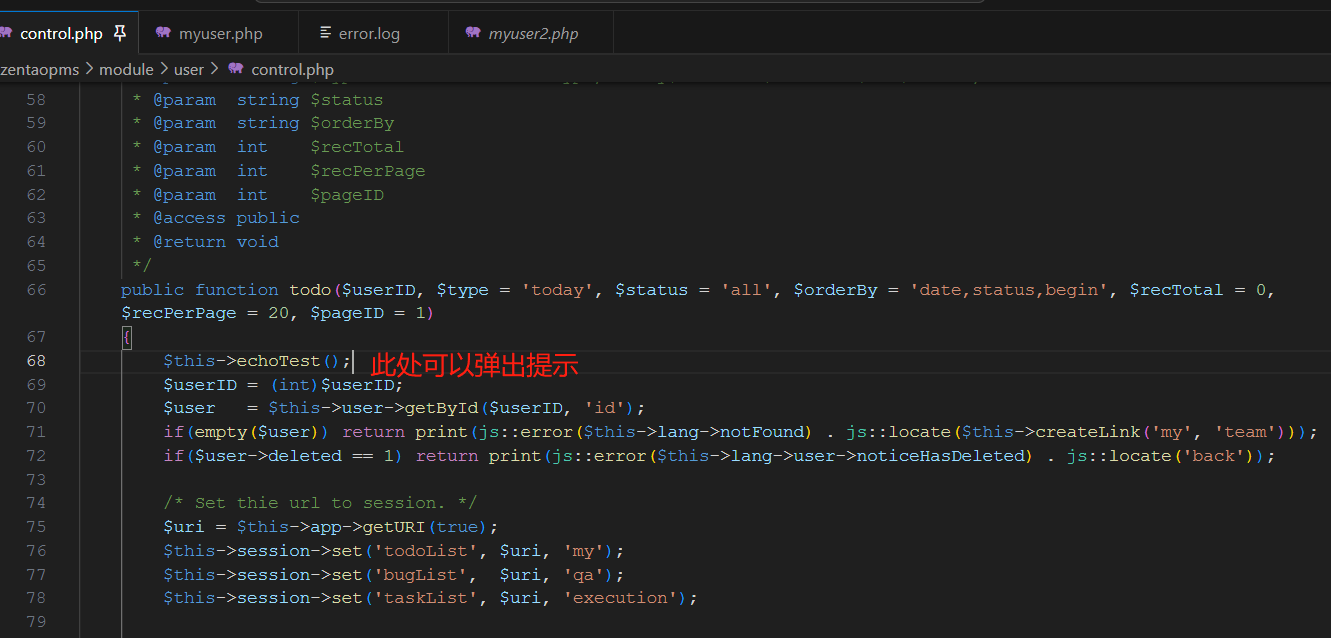
Task: Select line number 72 in the gutter
Action: click(x=36, y=456)
